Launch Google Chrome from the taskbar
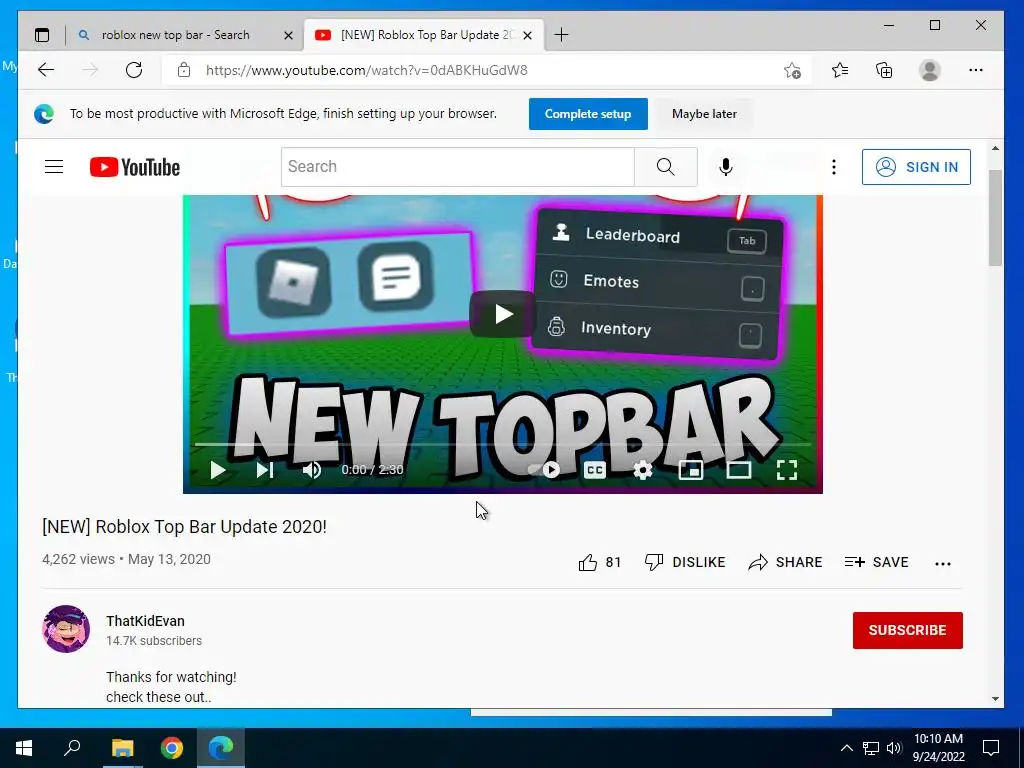1024x768 pixels. tap(172, 748)
